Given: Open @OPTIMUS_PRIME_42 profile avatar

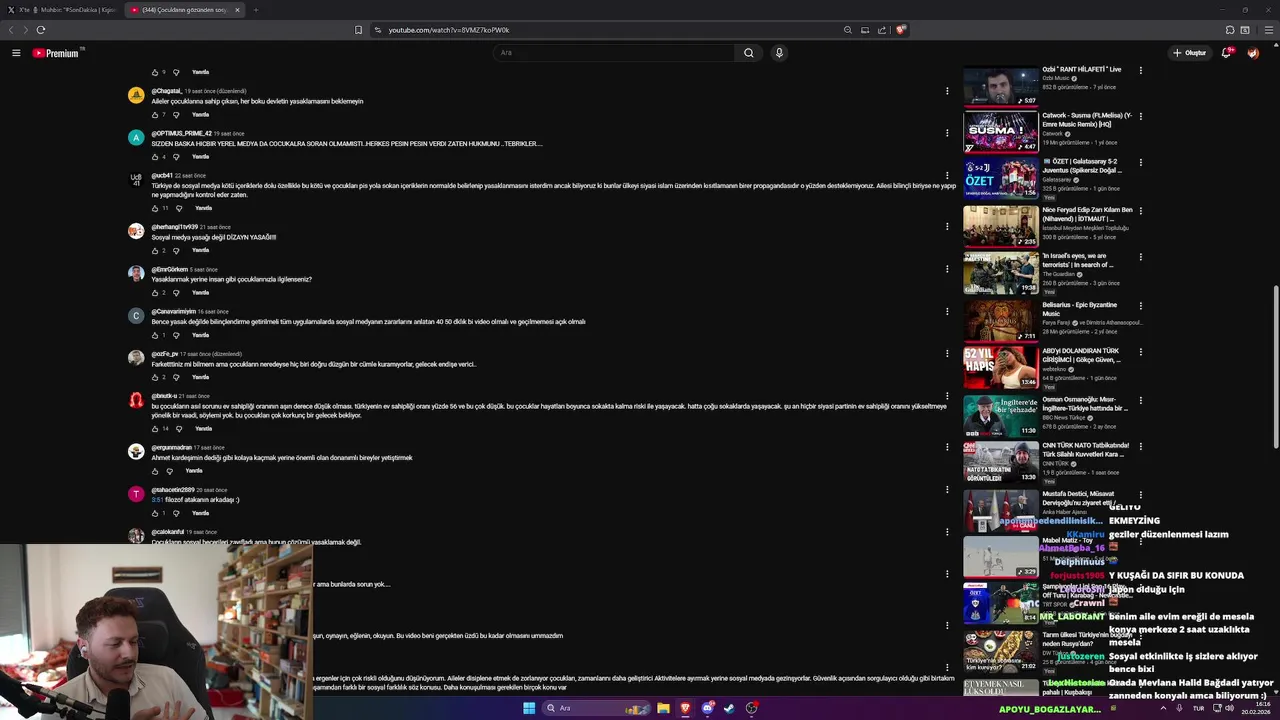Looking at the screenshot, I should (x=136, y=137).
